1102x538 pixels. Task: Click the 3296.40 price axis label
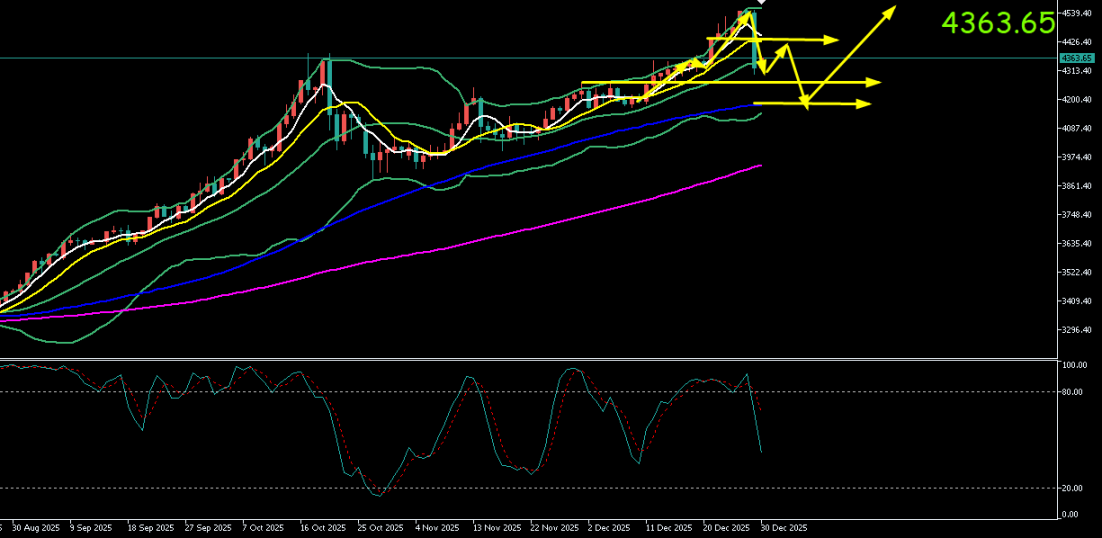click(x=1077, y=330)
